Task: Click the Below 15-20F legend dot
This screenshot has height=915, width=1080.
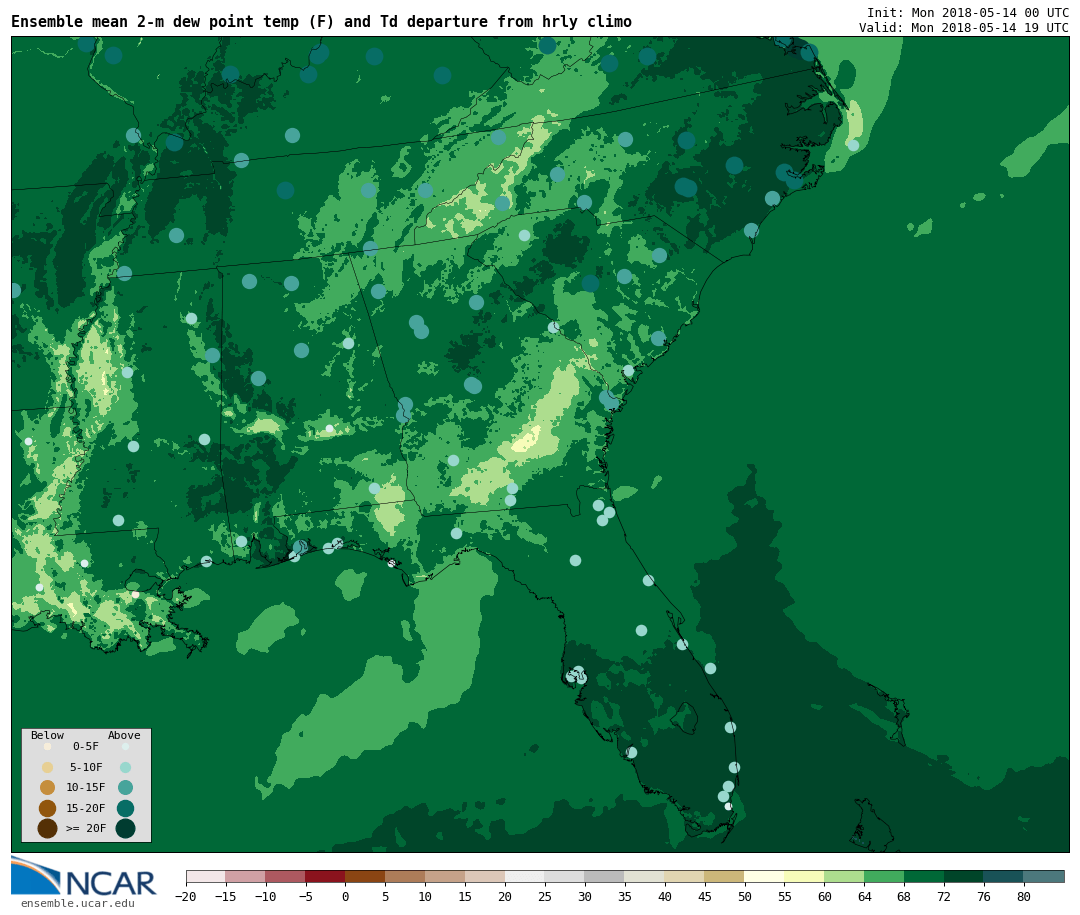Action: pos(48,808)
